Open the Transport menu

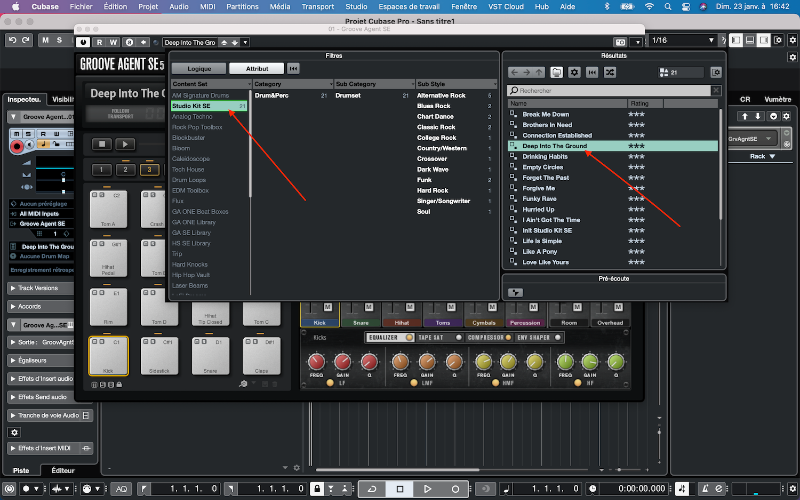coord(317,7)
